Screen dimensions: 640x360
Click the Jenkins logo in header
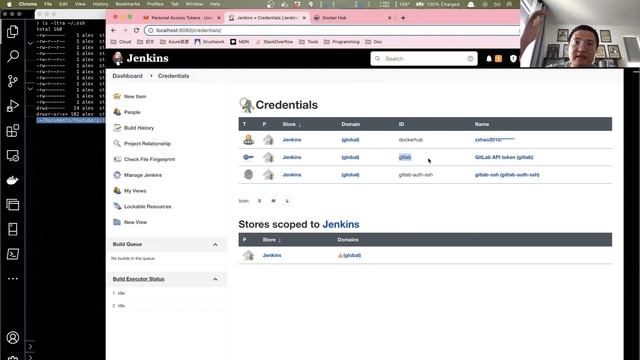coord(140,58)
